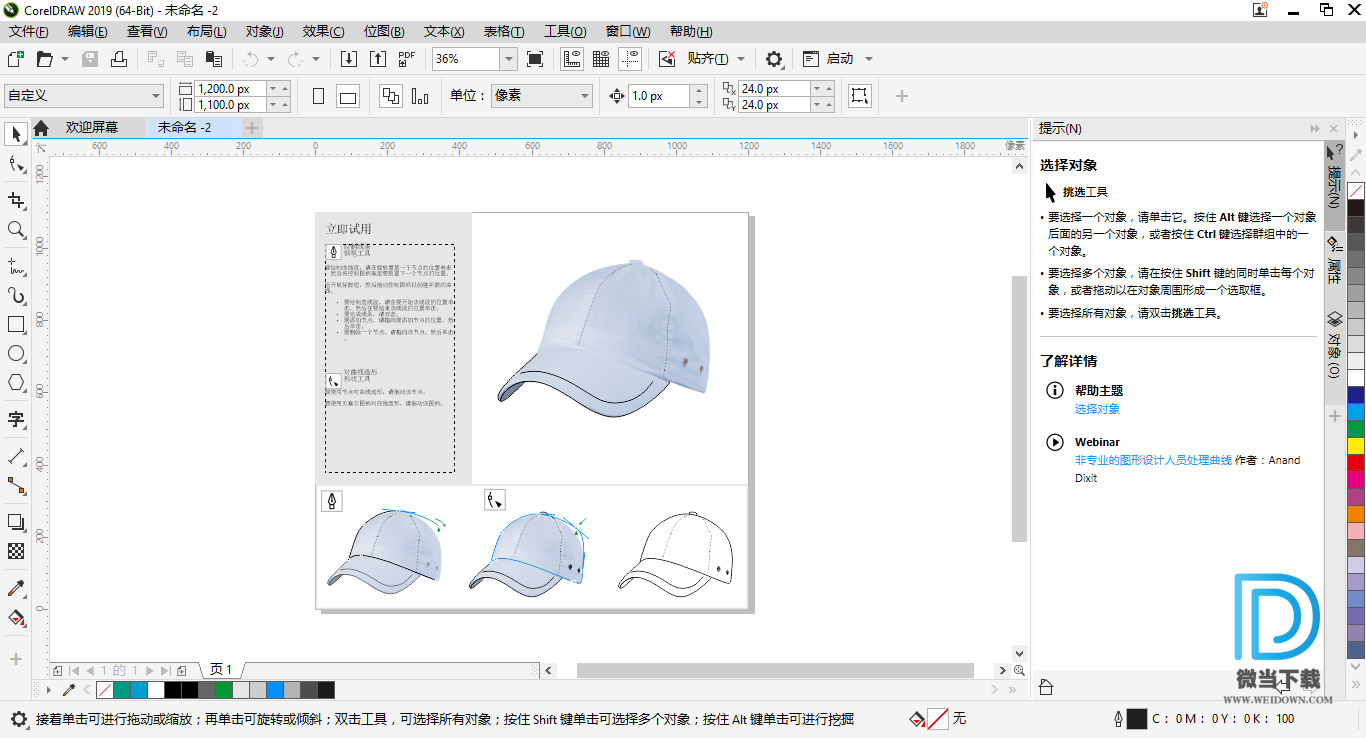Select the Crop tool
Screen dimensions: 1366x738
coord(16,199)
